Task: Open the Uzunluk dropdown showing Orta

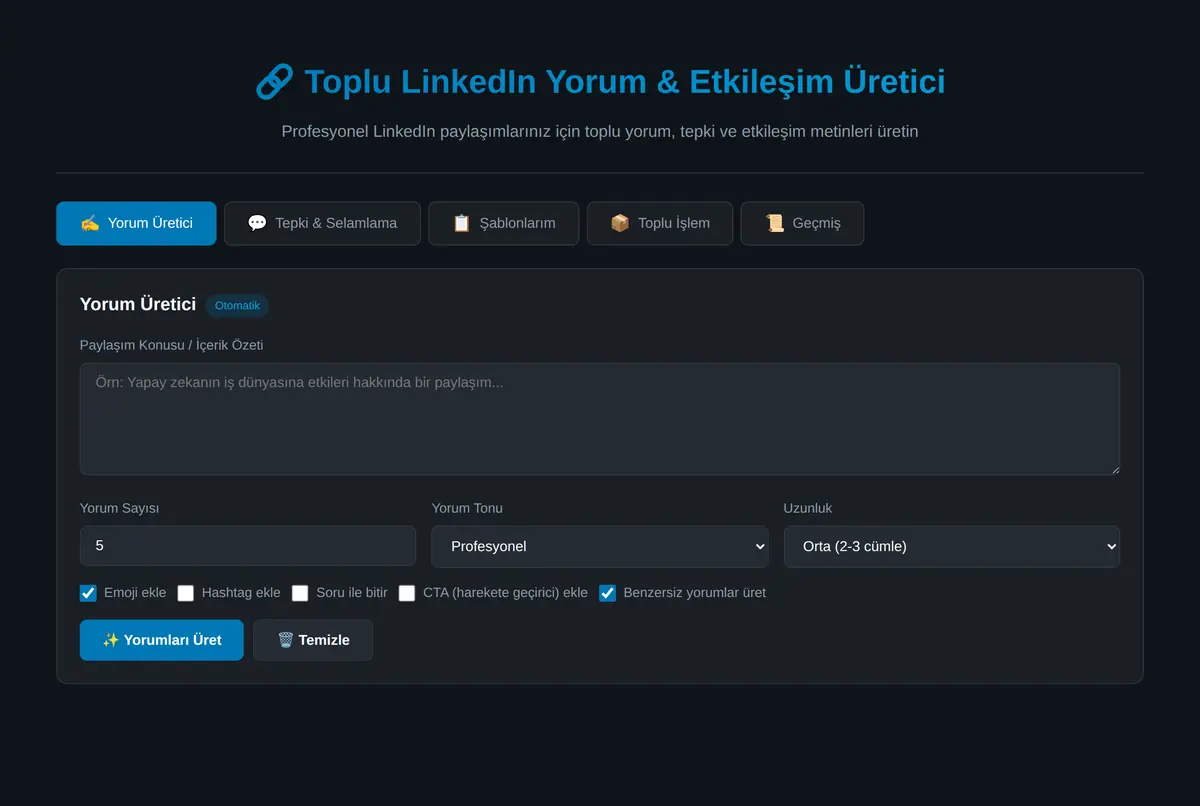Action: [952, 547]
